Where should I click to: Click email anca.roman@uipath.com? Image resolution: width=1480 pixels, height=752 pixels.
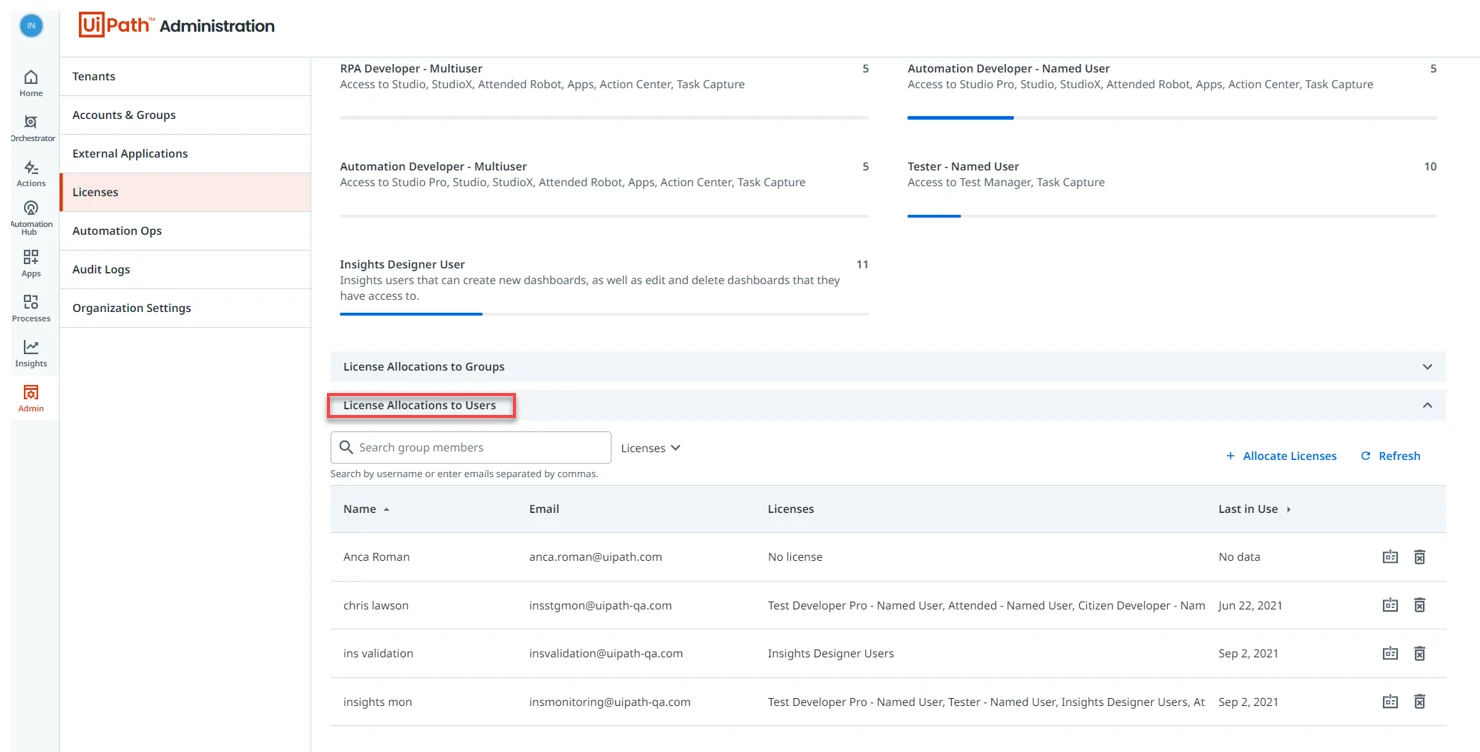(x=595, y=557)
